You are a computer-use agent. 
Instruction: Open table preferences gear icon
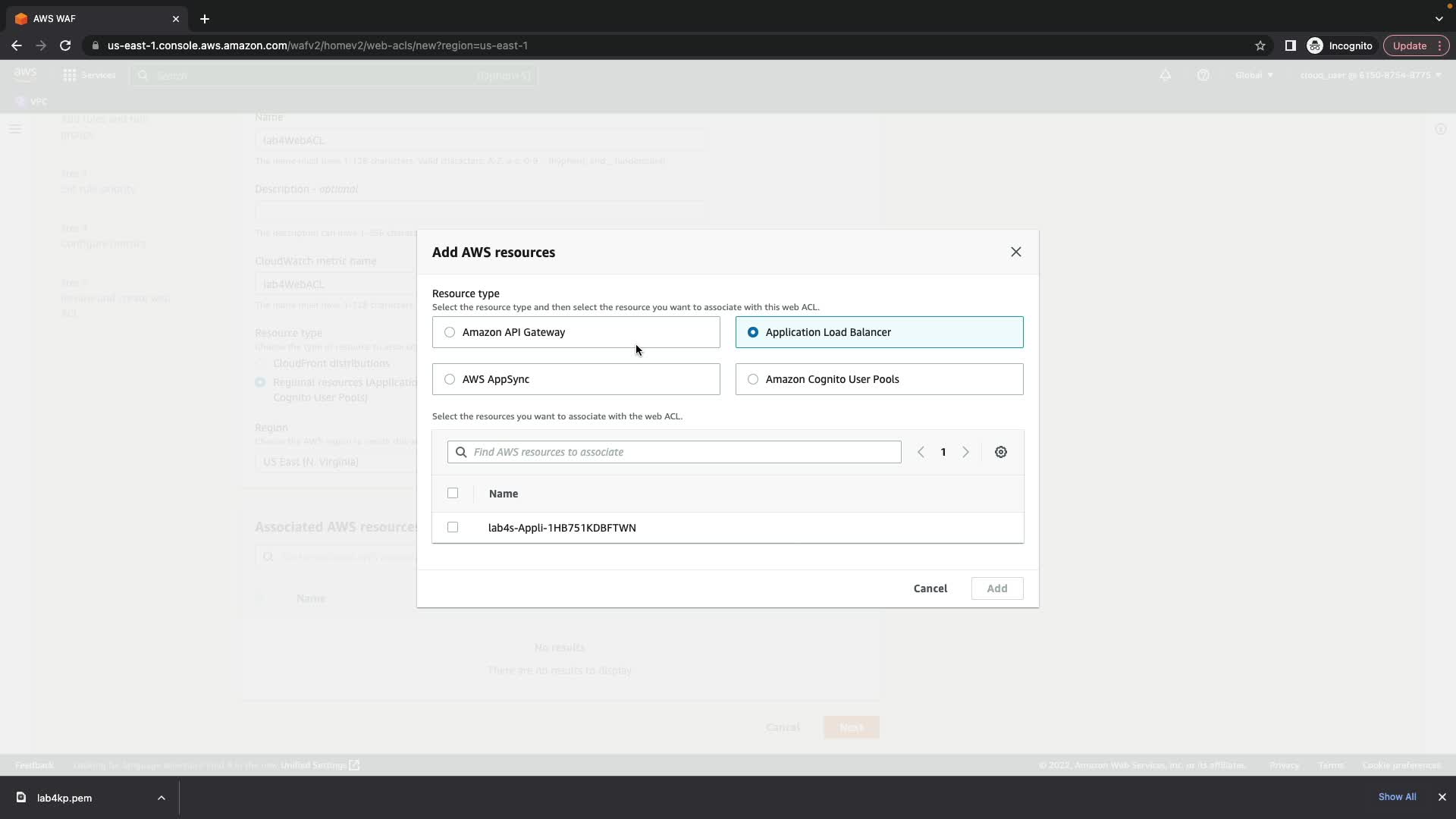tap(1000, 452)
